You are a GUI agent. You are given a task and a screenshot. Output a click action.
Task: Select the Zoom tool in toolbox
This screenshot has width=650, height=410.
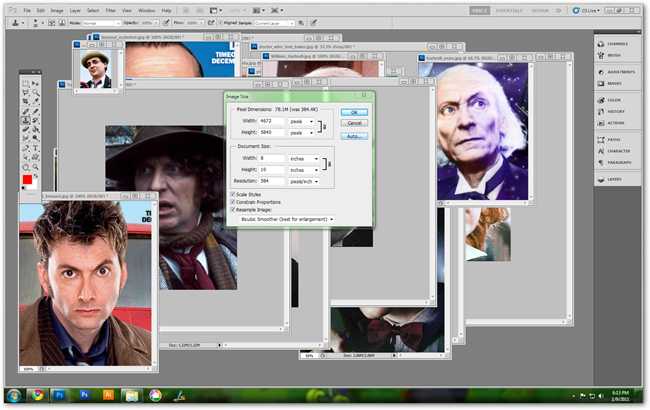pos(35,167)
